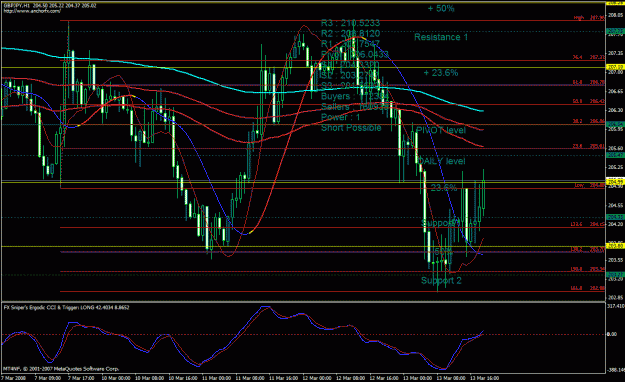Click the 202.85 price axis value
The height and width of the screenshot is (382, 625).
tap(616, 297)
